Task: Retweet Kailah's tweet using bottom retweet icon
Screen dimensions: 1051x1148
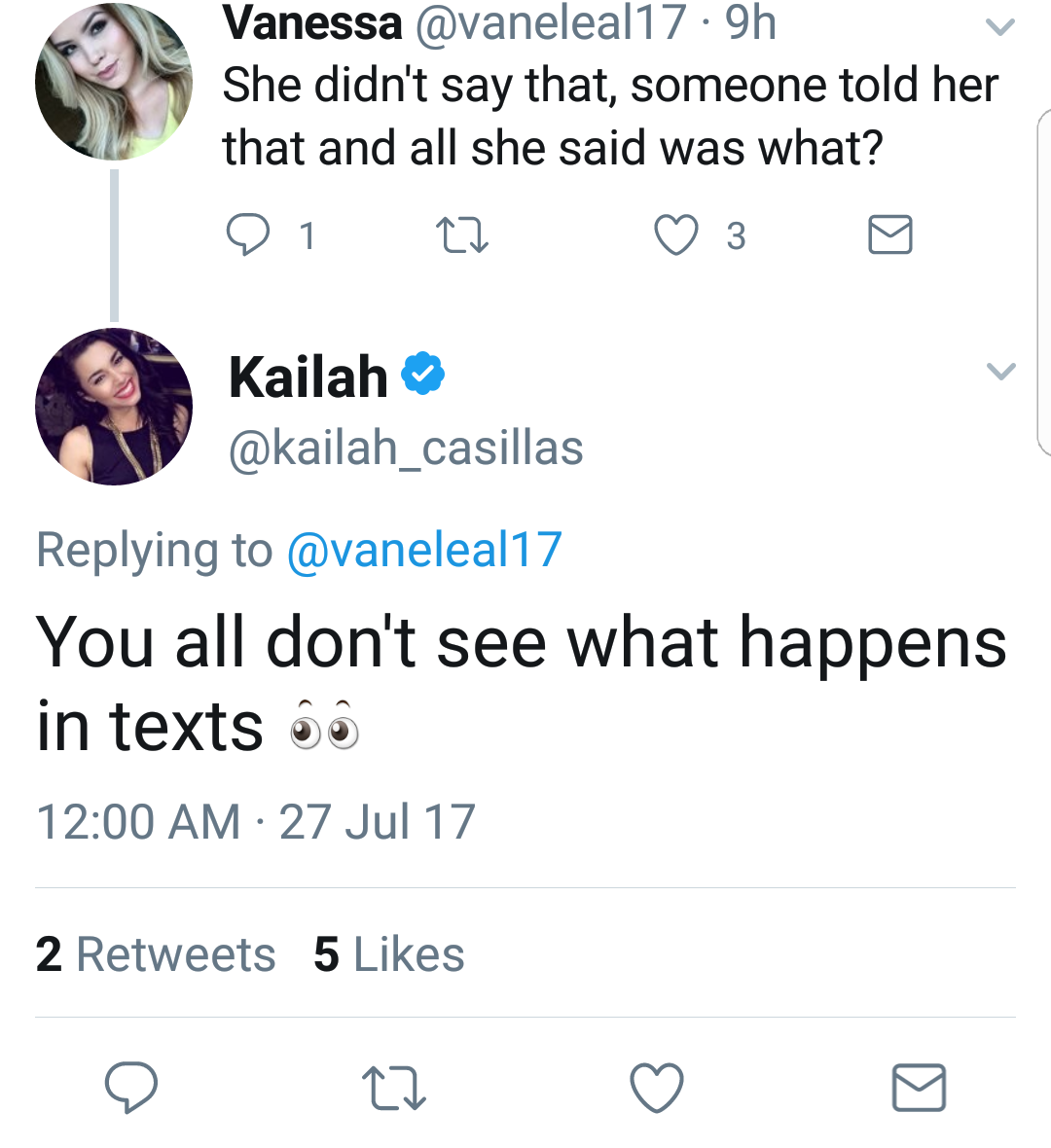Action: (x=394, y=1088)
